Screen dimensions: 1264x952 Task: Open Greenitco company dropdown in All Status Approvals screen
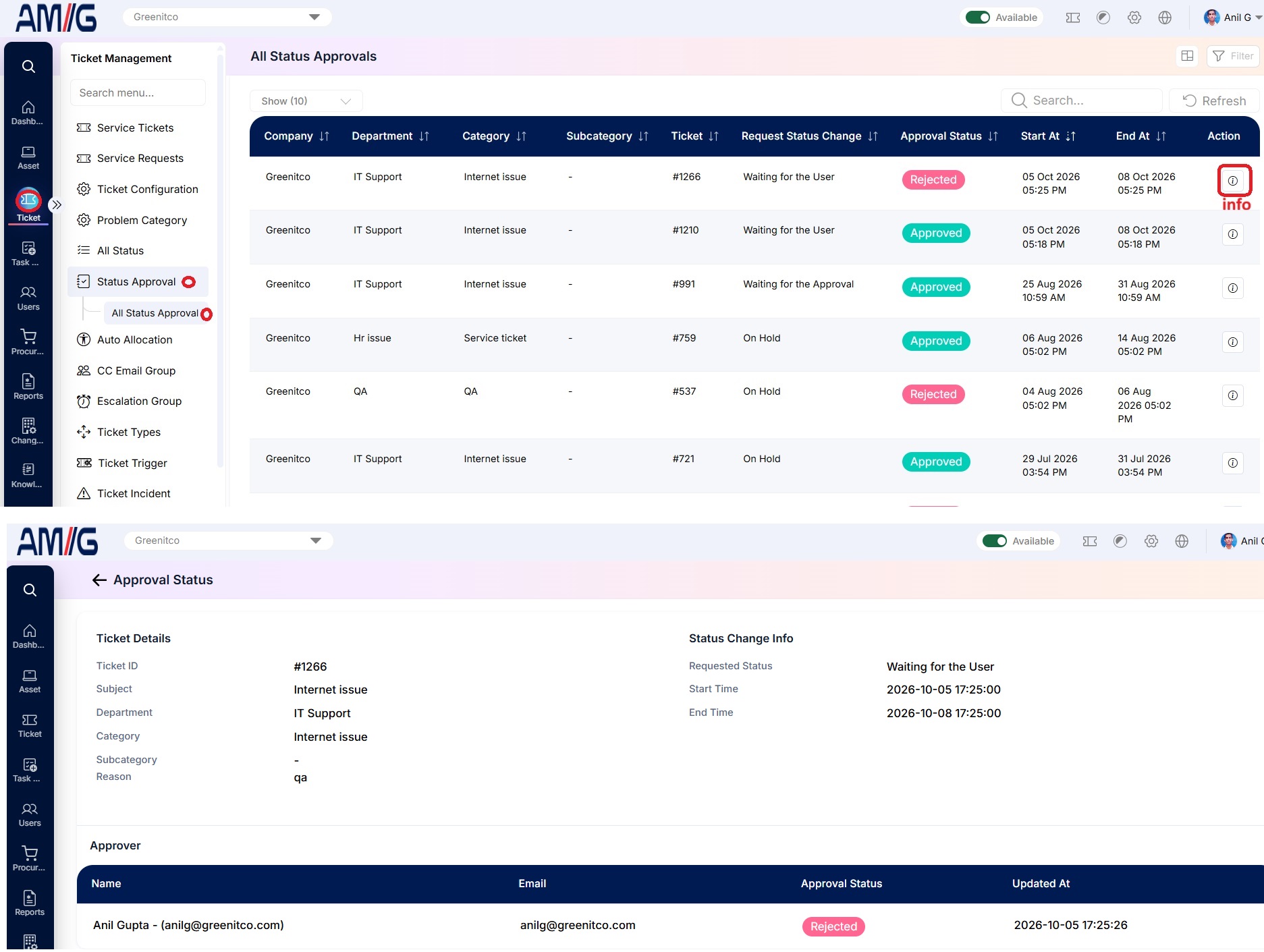pos(227,17)
